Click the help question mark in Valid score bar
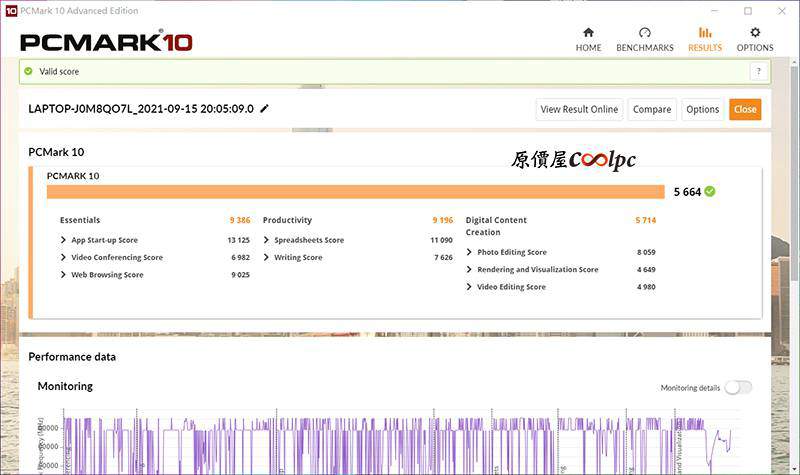The image size is (800, 475). click(759, 71)
